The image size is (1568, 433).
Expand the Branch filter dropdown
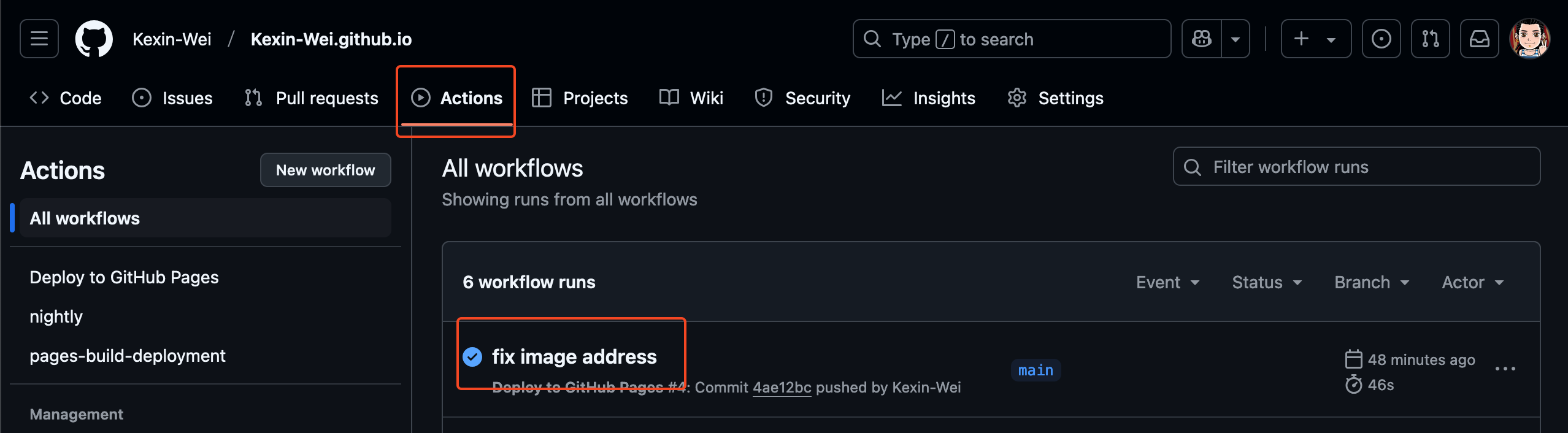(1372, 282)
